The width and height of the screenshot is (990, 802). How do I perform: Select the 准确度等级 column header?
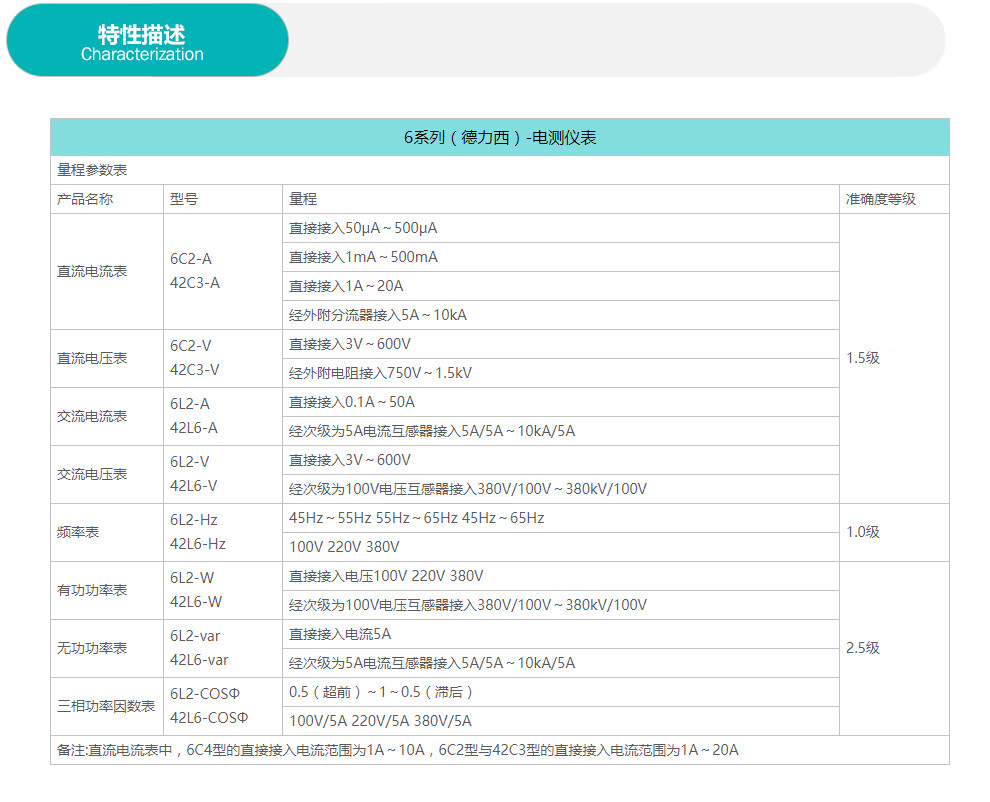click(x=881, y=199)
